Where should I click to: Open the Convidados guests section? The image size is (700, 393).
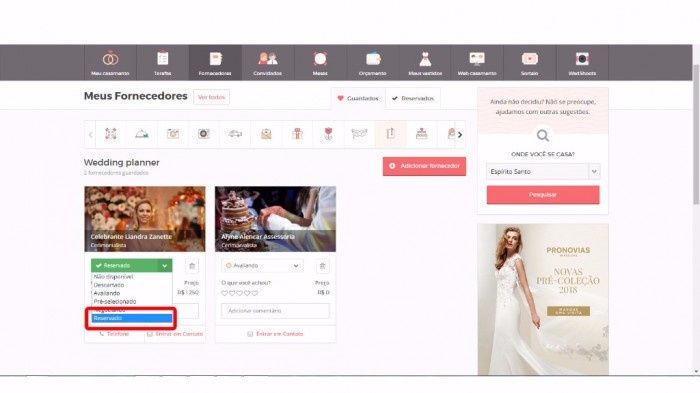point(267,63)
